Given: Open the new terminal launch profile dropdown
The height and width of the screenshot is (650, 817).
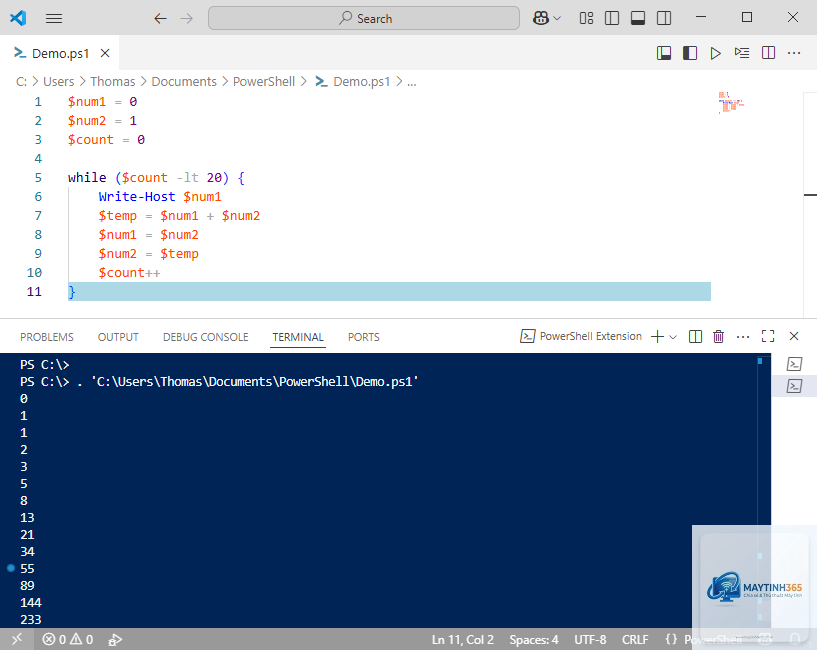Looking at the screenshot, I should point(673,337).
